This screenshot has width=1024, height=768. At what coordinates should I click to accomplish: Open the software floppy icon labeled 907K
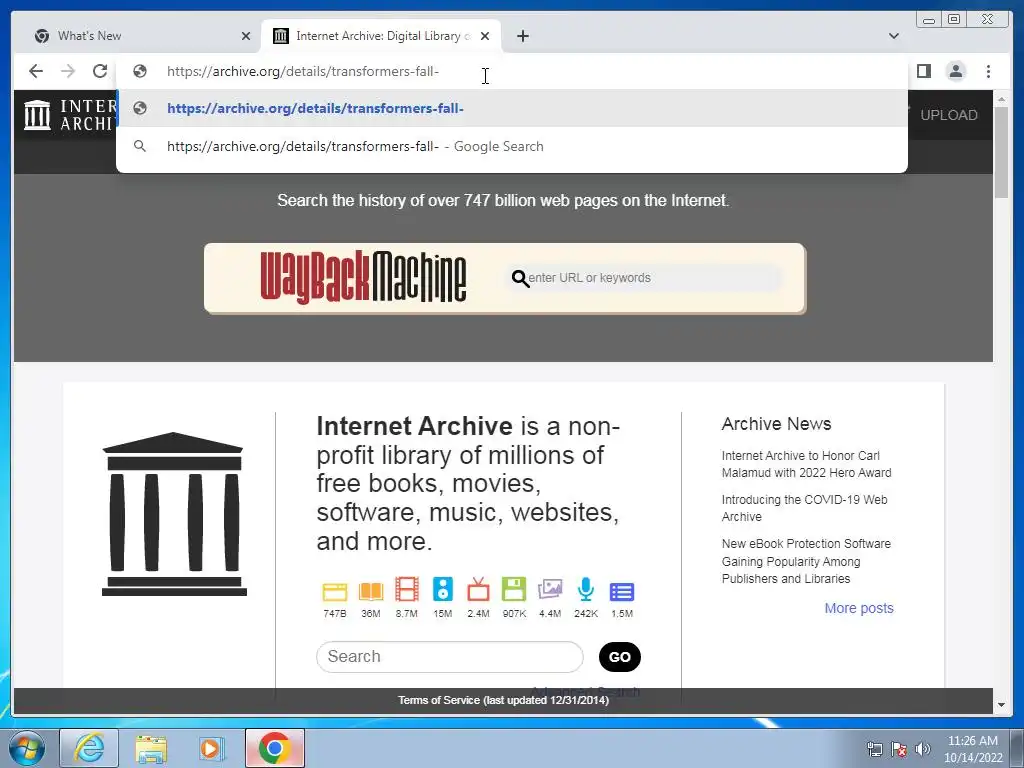(514, 589)
